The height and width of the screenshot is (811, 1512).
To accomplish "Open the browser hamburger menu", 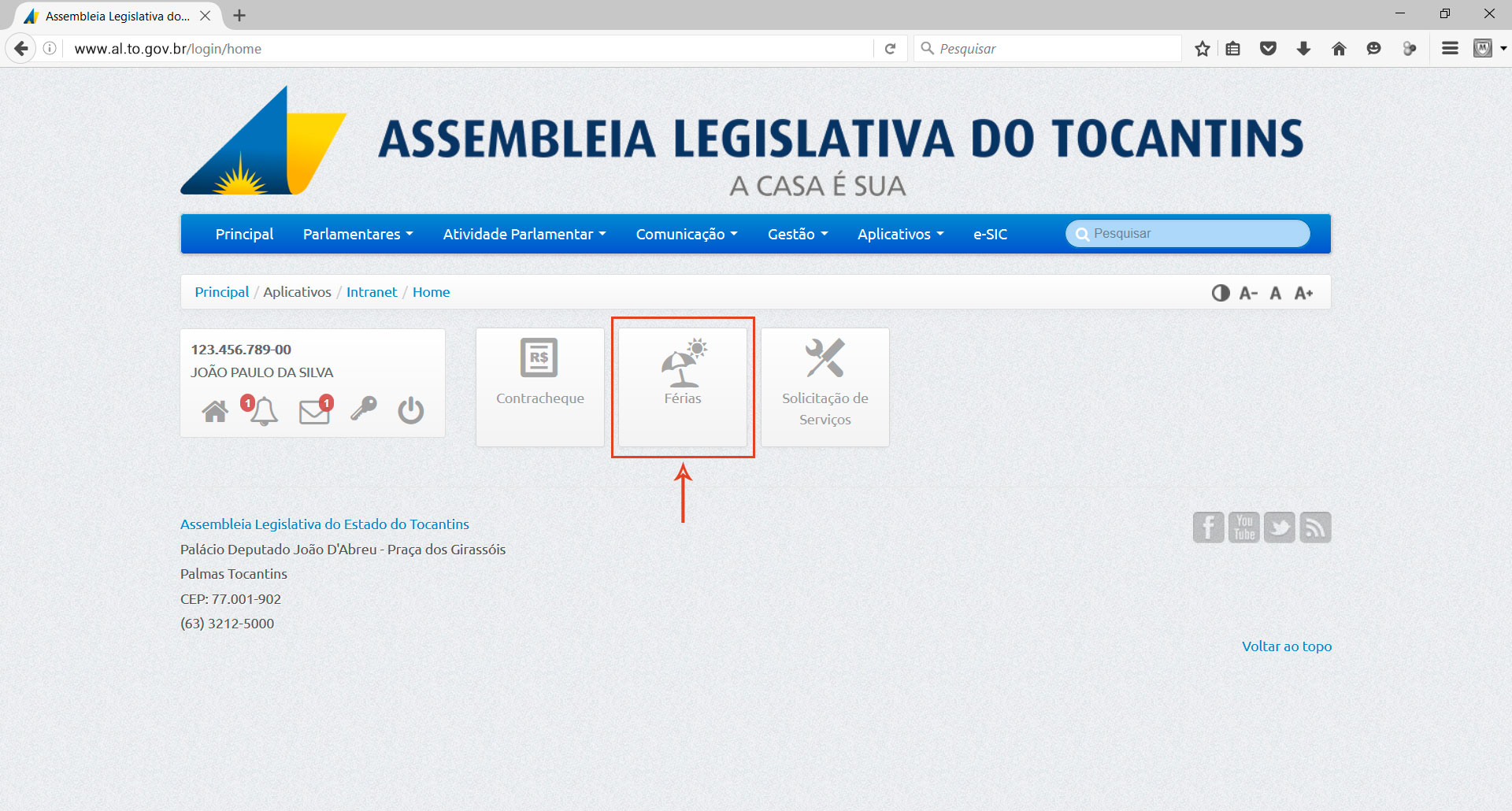I will tap(1450, 49).
